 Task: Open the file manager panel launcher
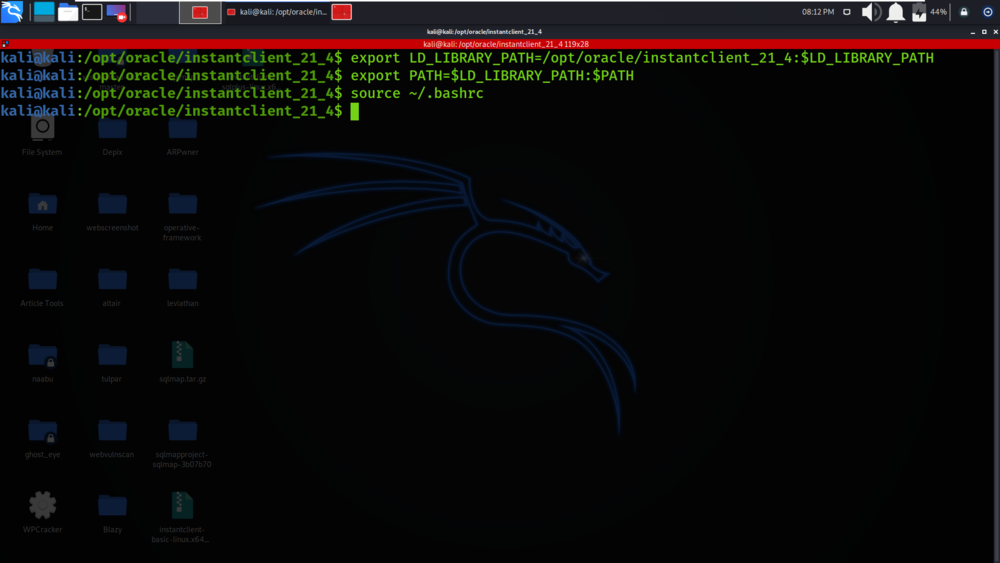point(68,12)
